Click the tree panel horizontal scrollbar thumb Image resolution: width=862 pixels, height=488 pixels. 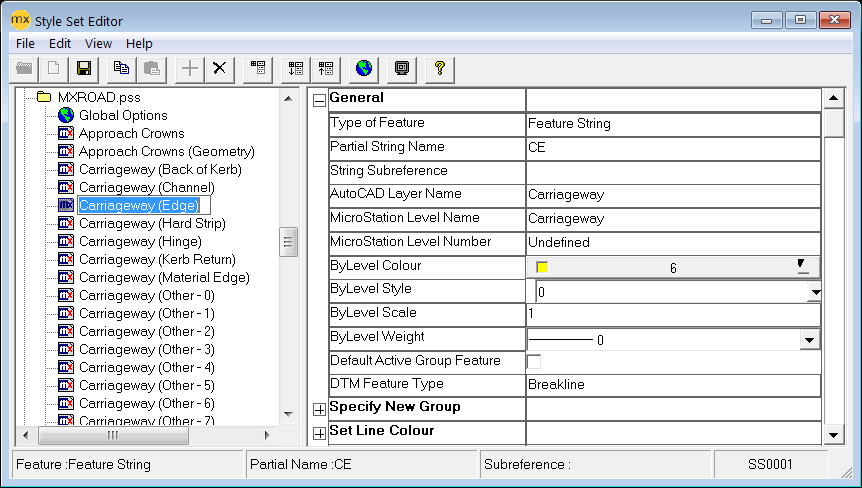click(113, 435)
